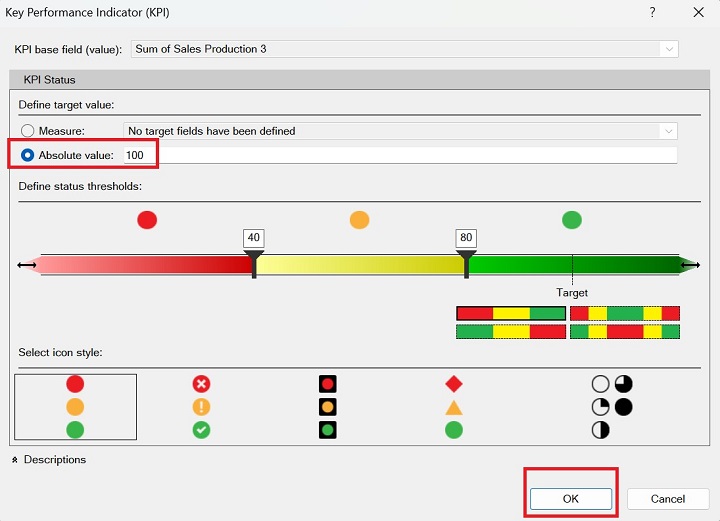Viewport: 720px width, 521px height.
Task: Pick the black square traffic signal icon style
Action: (x=327, y=407)
